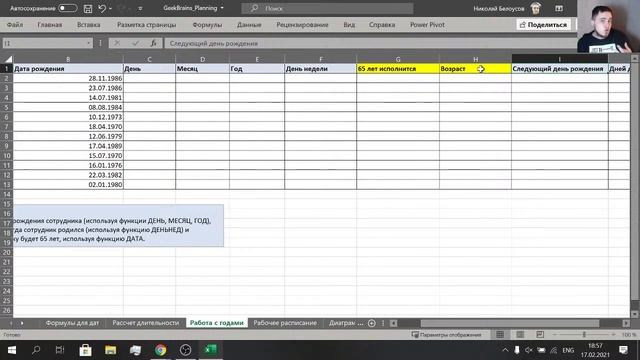
Task: Select column B header
Action: pyautogui.click(x=68, y=59)
